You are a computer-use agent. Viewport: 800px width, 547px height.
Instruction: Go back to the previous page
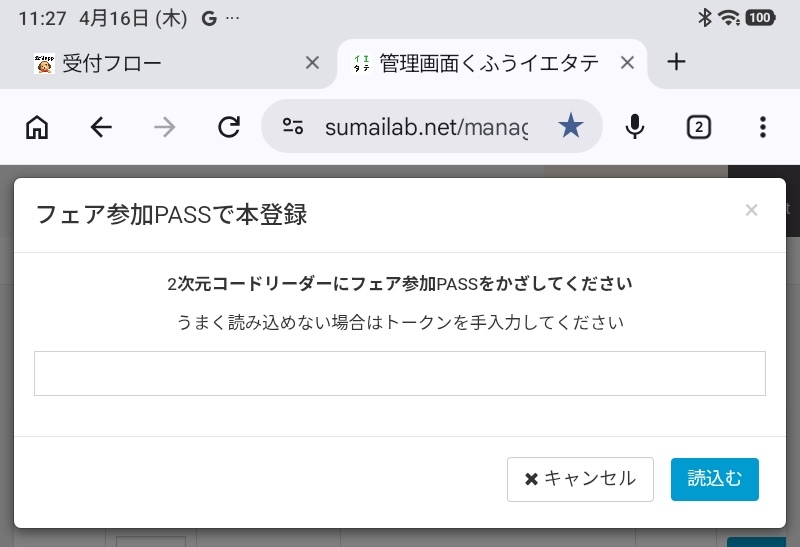pyautogui.click(x=101, y=127)
